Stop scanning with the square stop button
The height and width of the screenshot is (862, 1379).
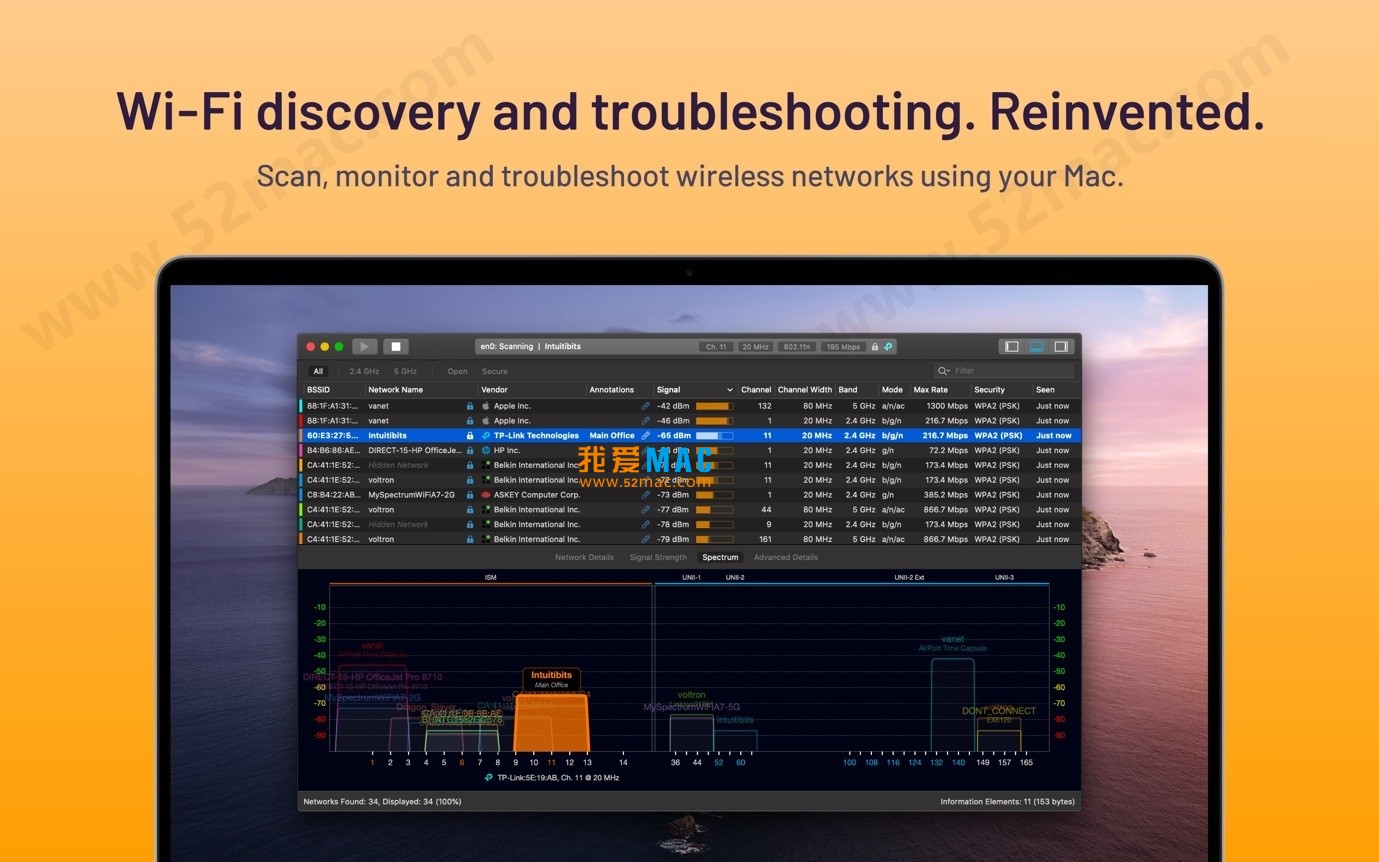pos(396,346)
